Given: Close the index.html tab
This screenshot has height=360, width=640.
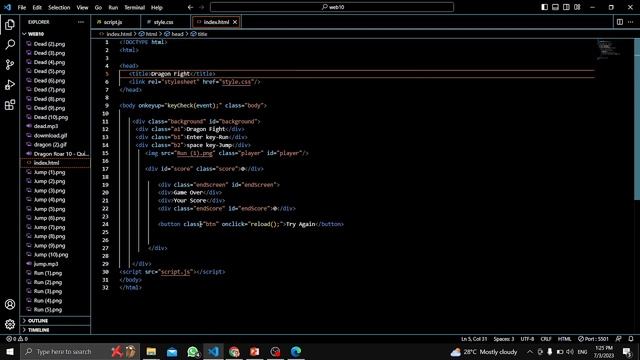Looking at the screenshot, I should click(x=235, y=22).
